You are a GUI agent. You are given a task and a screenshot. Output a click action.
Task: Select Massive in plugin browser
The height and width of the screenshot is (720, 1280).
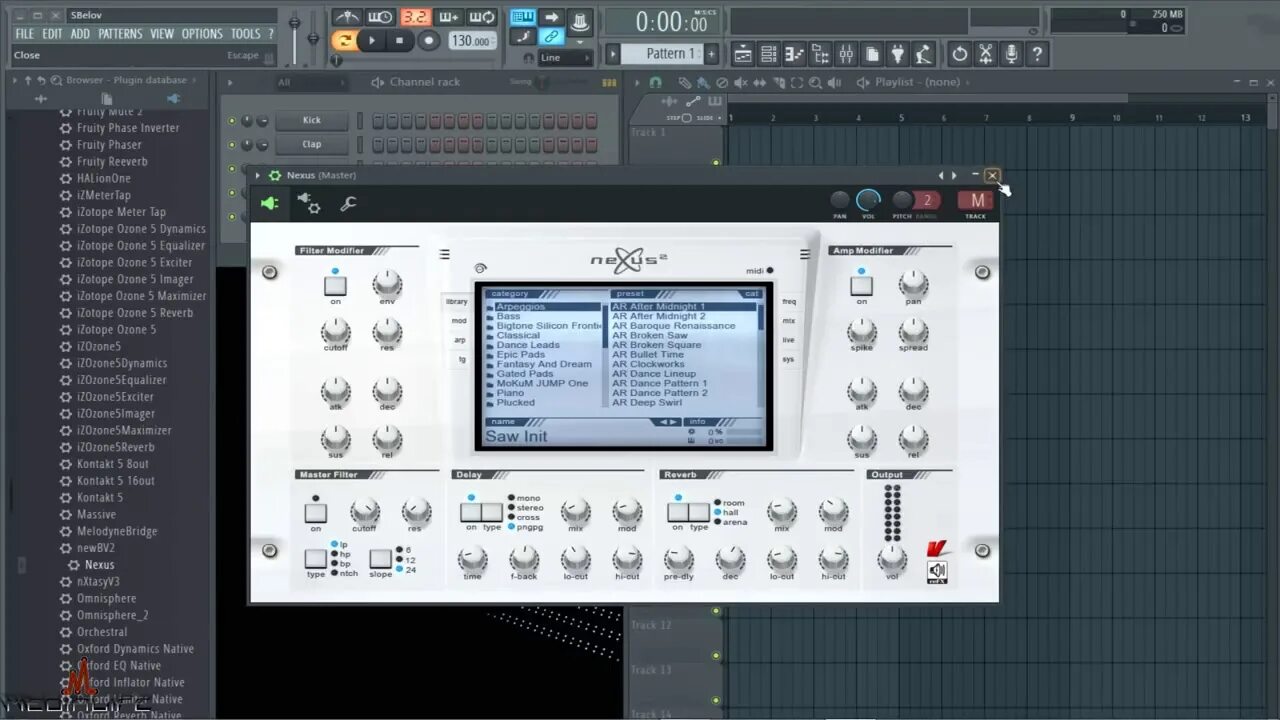(96, 514)
